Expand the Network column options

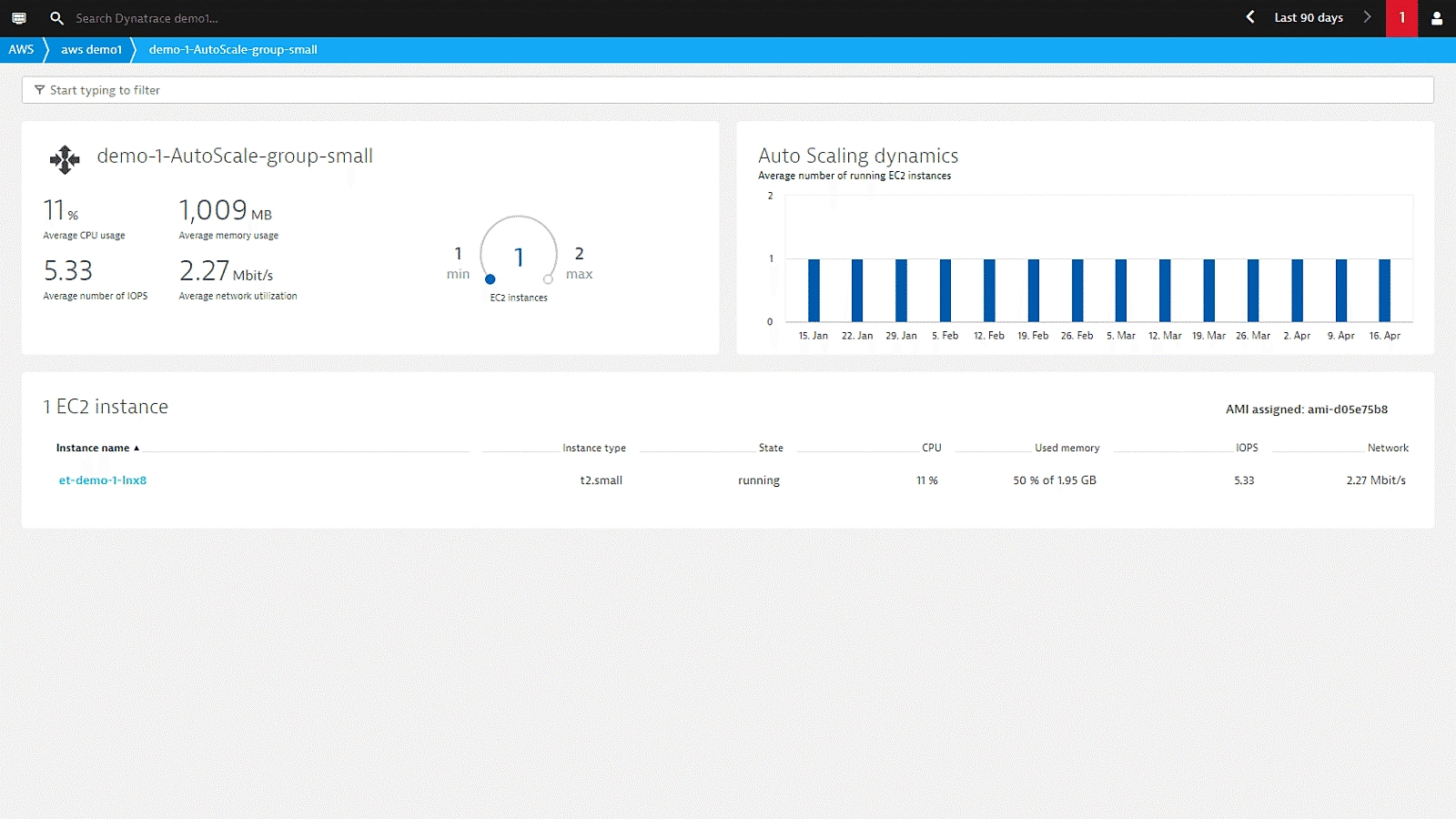pos(1388,448)
